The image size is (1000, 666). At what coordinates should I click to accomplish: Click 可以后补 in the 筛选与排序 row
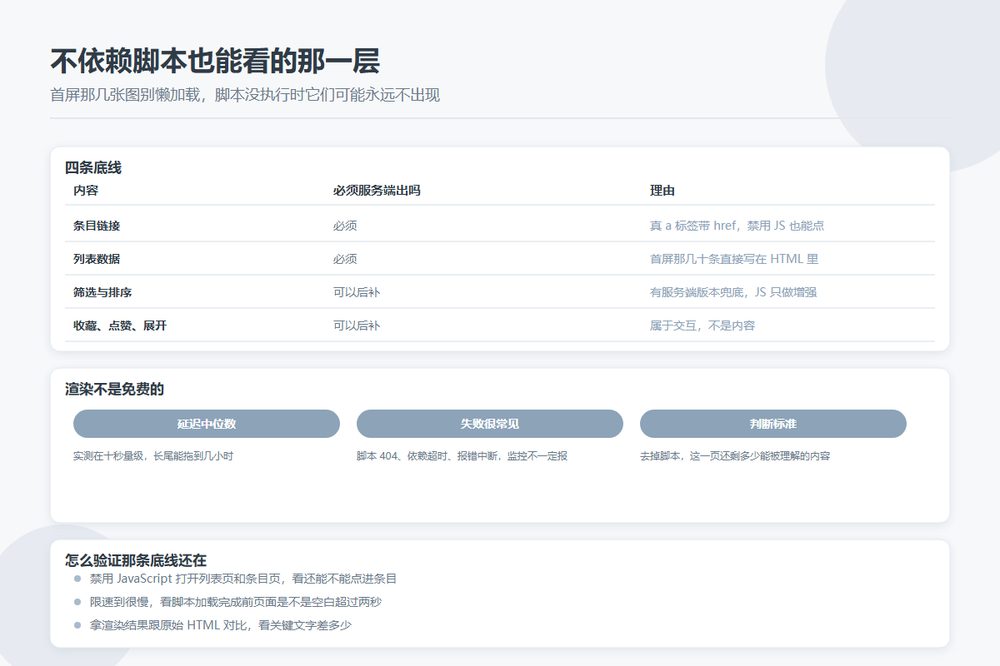click(x=357, y=292)
